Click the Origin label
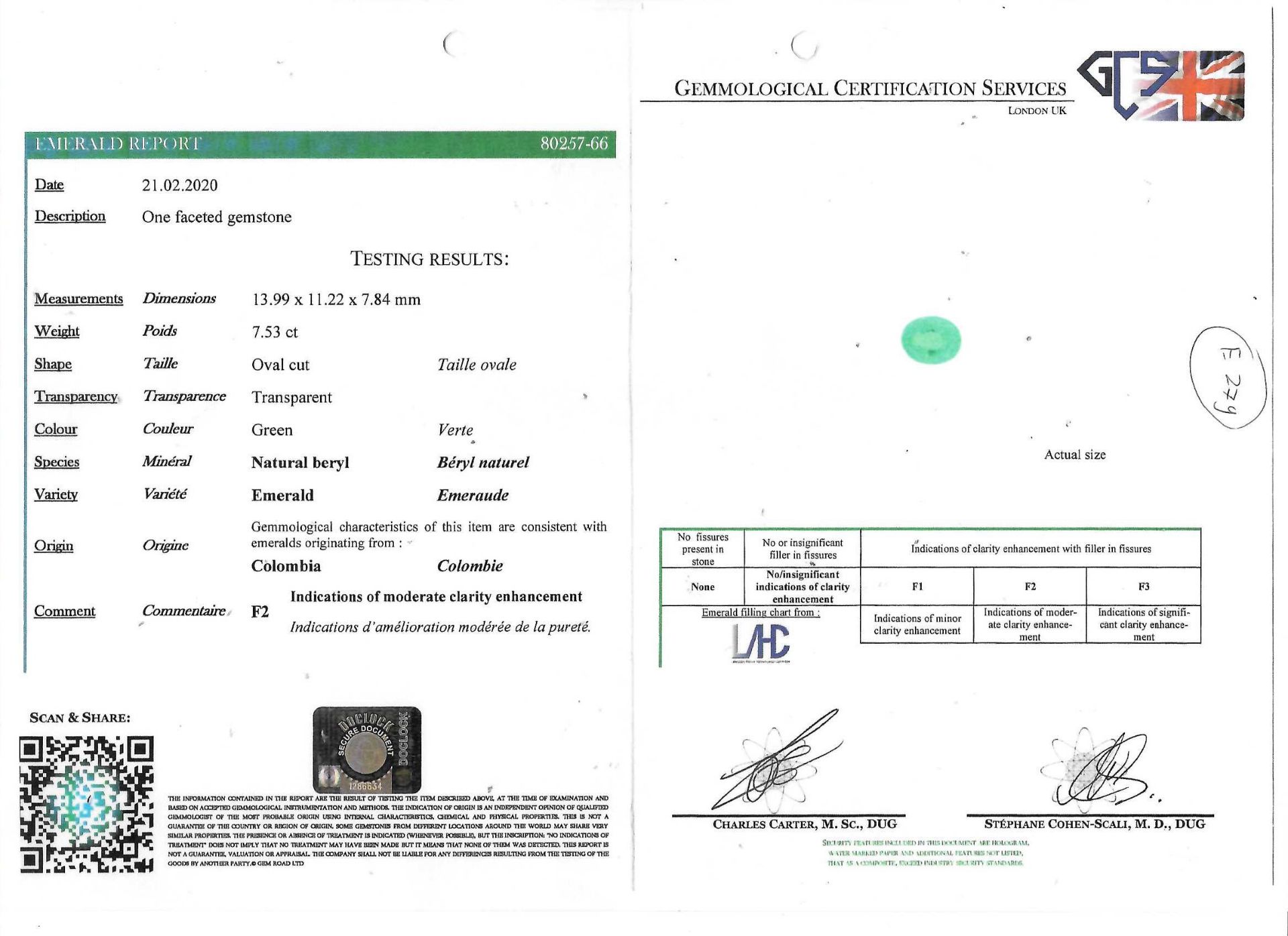 [54, 546]
